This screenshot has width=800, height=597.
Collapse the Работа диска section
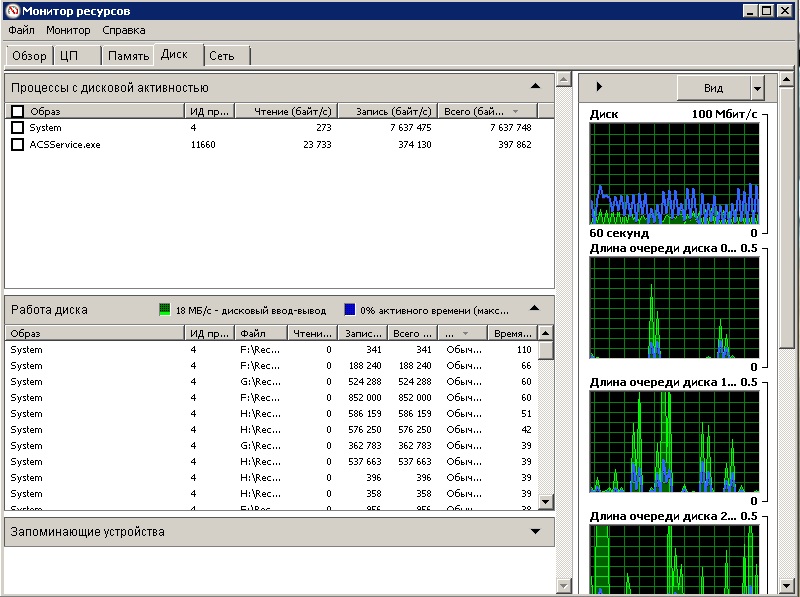coord(535,309)
